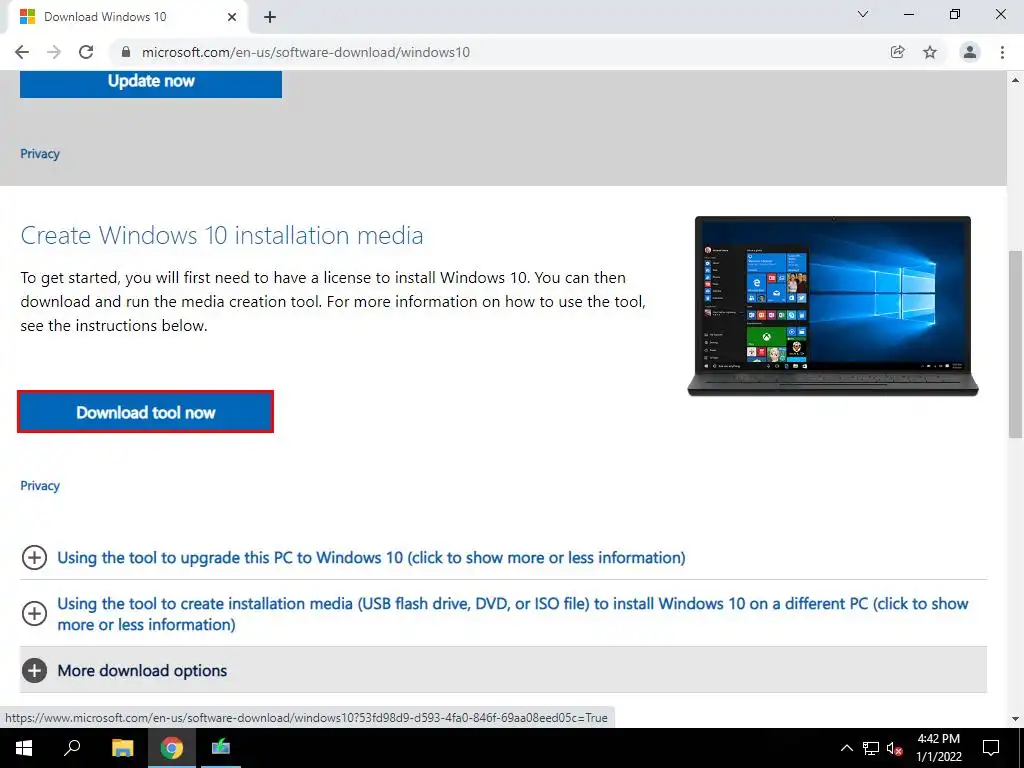The height and width of the screenshot is (768, 1024).
Task: Click the scrollbar up arrow
Action: pos(1015,80)
